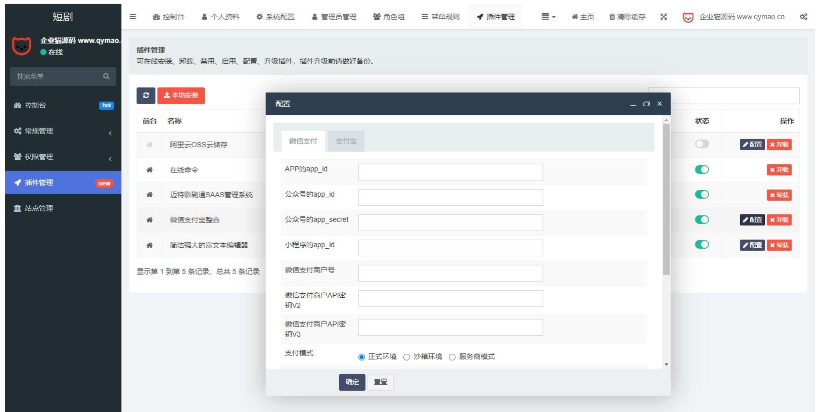This screenshot has height=412, width=821.
Task: Expand the 常规管理 sidebar menu
Action: 60,131
